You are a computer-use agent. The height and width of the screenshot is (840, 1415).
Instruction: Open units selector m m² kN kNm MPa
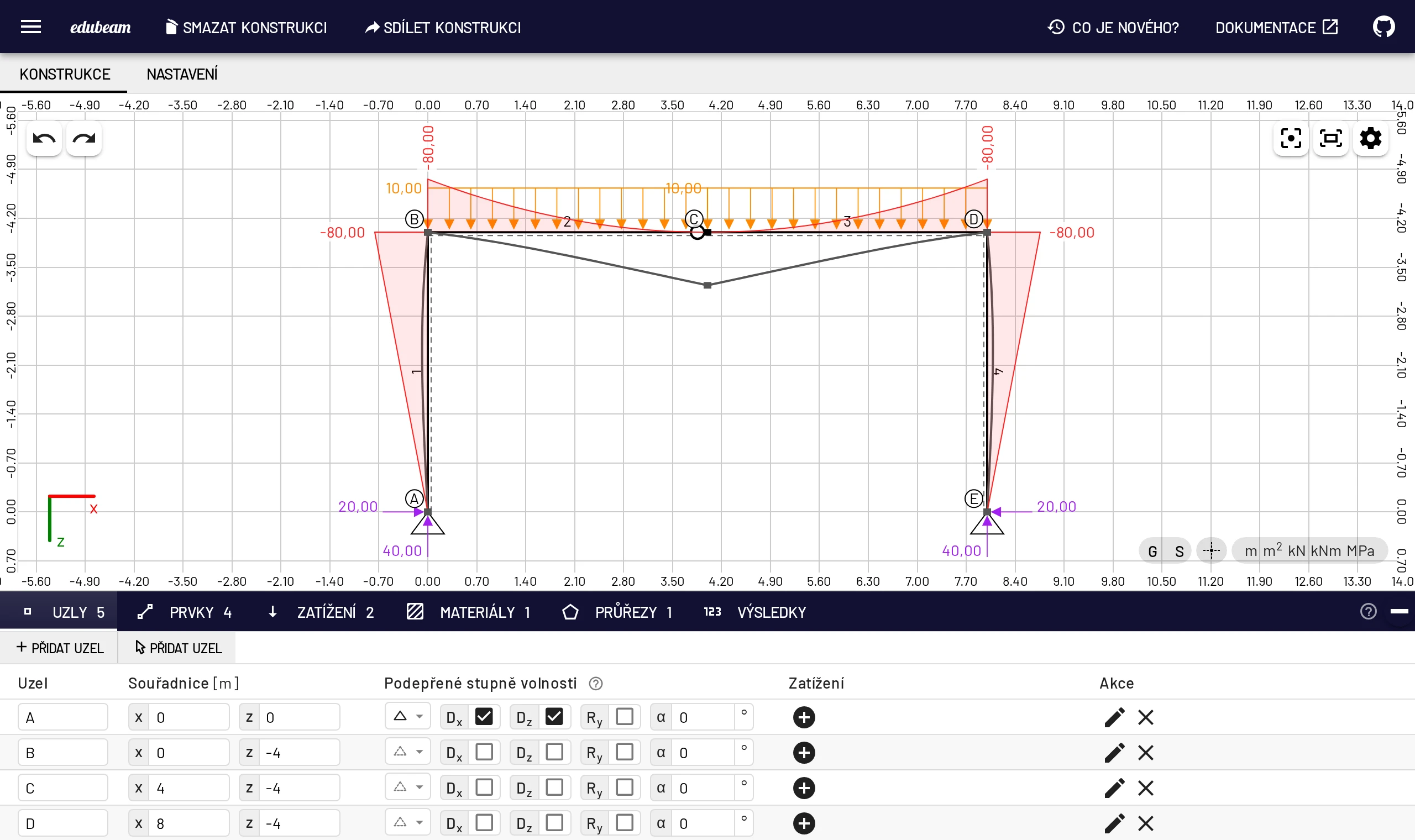click(x=1309, y=550)
